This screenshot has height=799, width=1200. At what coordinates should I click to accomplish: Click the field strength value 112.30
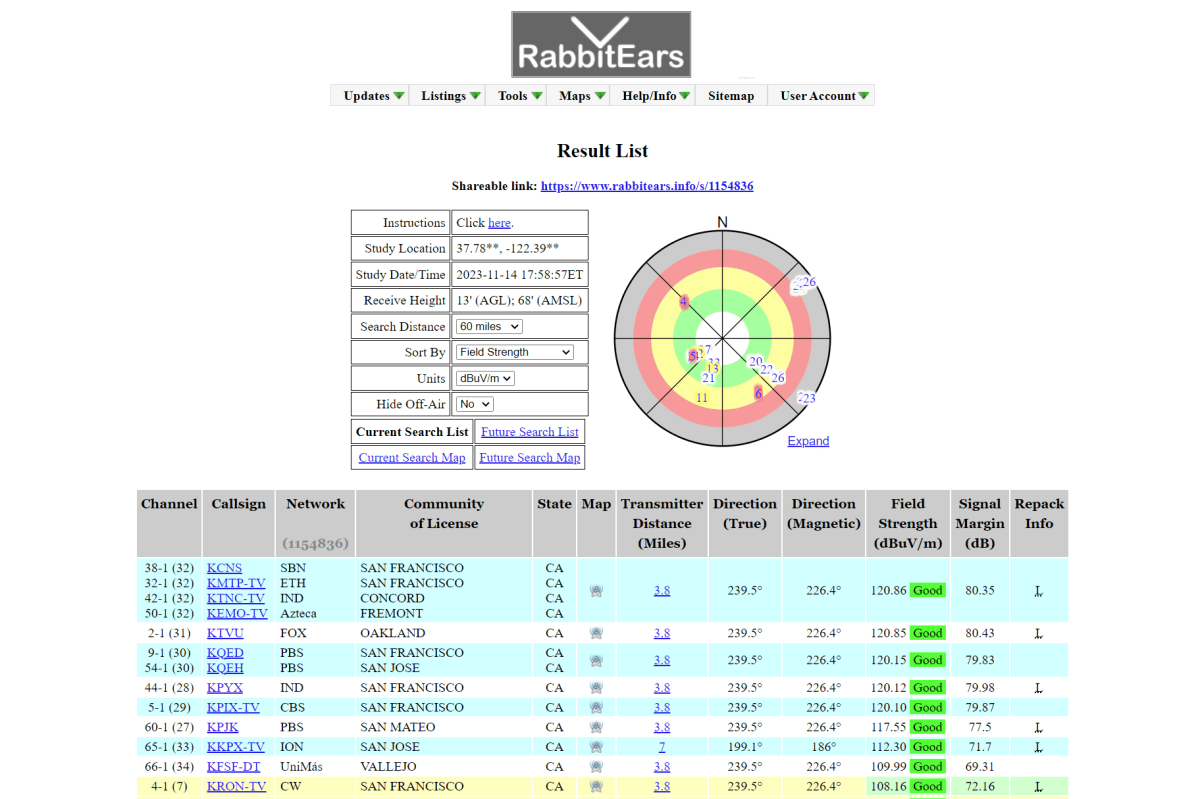coord(887,747)
